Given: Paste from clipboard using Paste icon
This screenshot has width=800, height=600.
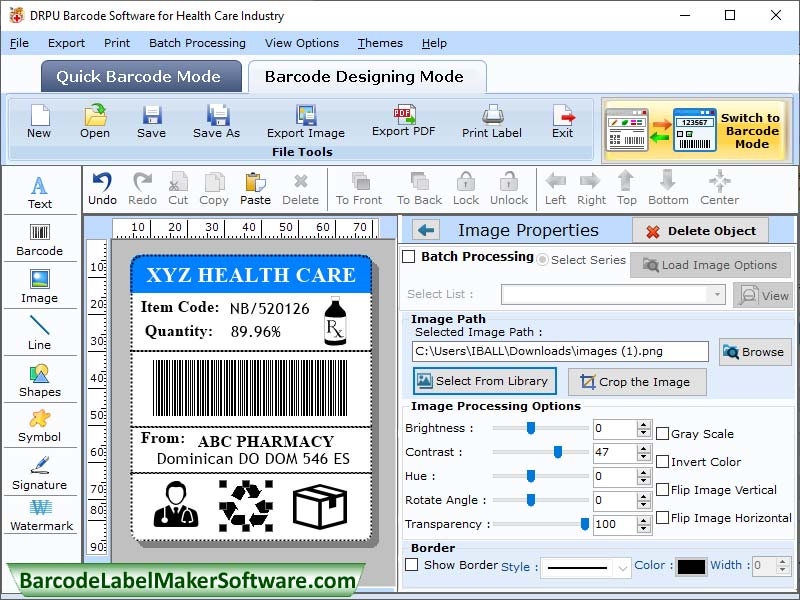Looking at the screenshot, I should pyautogui.click(x=255, y=189).
